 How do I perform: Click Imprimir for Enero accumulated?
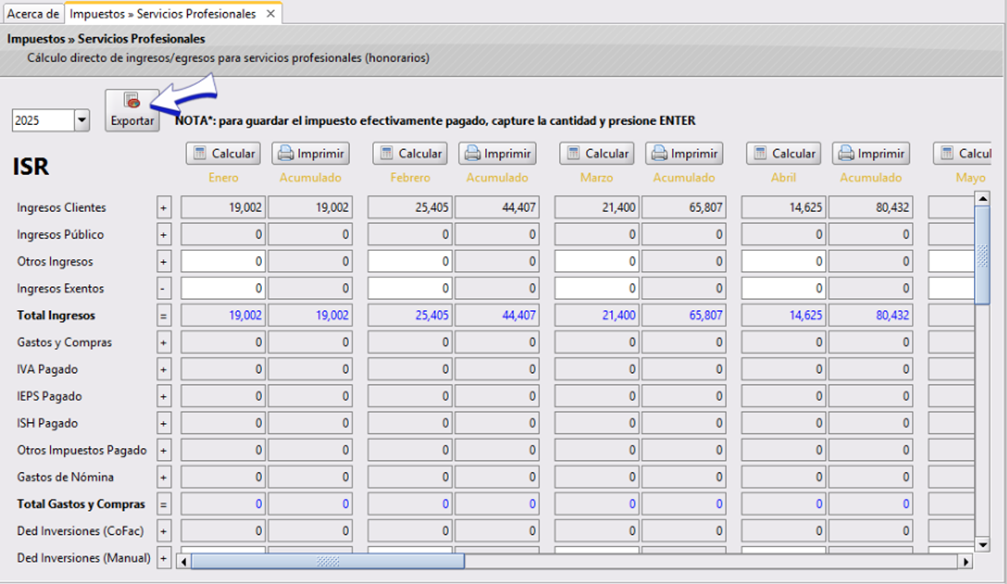(x=311, y=154)
